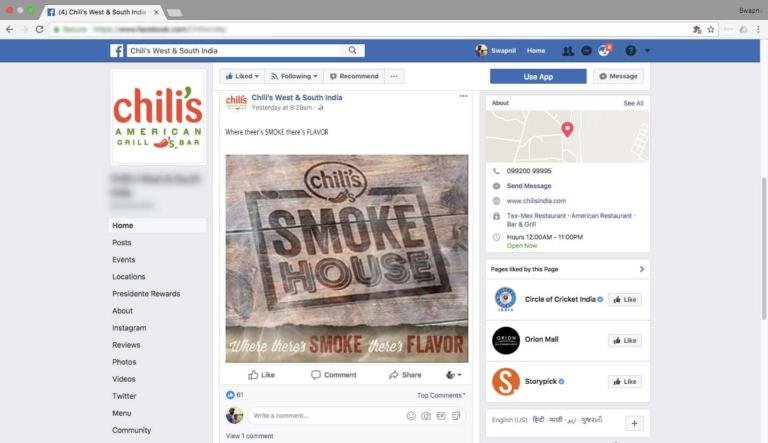Click the Write a comment field
Viewport: 768px width, 443px height.
click(326, 416)
